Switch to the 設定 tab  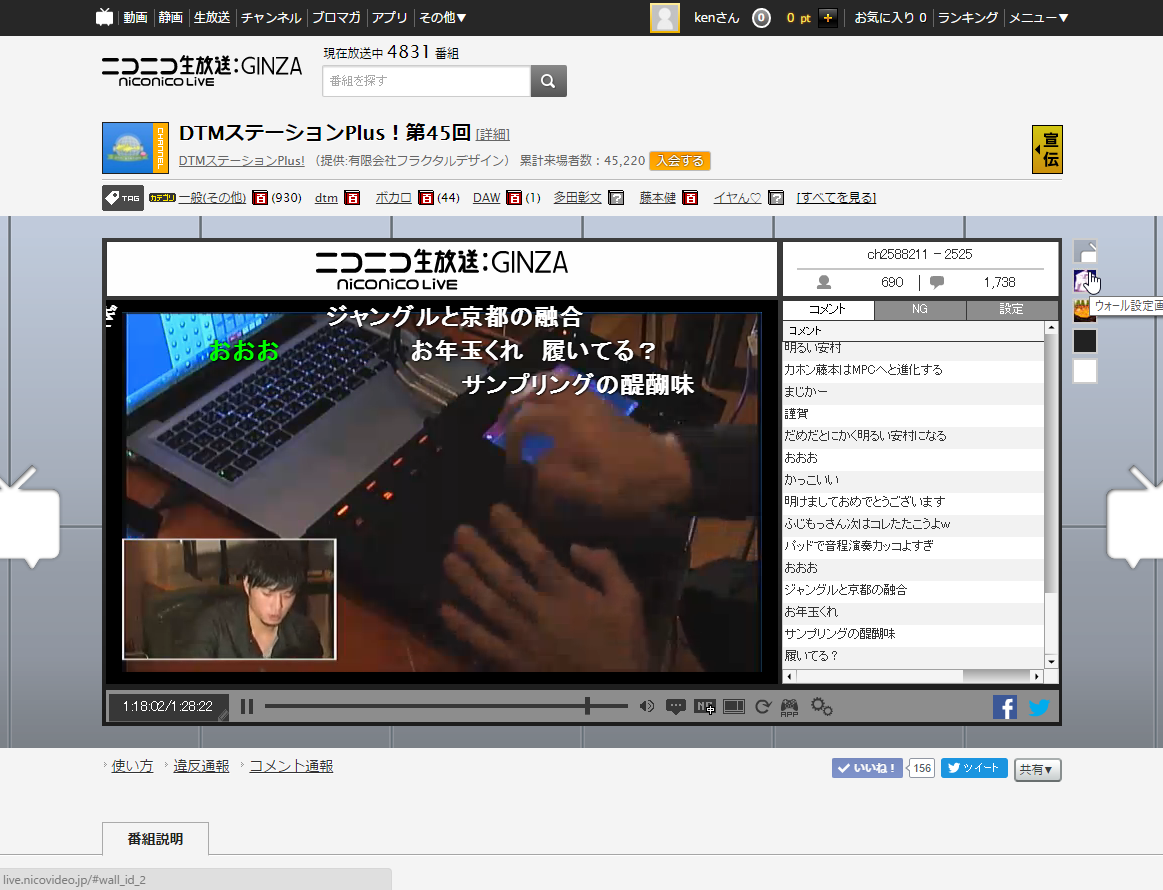click(1012, 309)
